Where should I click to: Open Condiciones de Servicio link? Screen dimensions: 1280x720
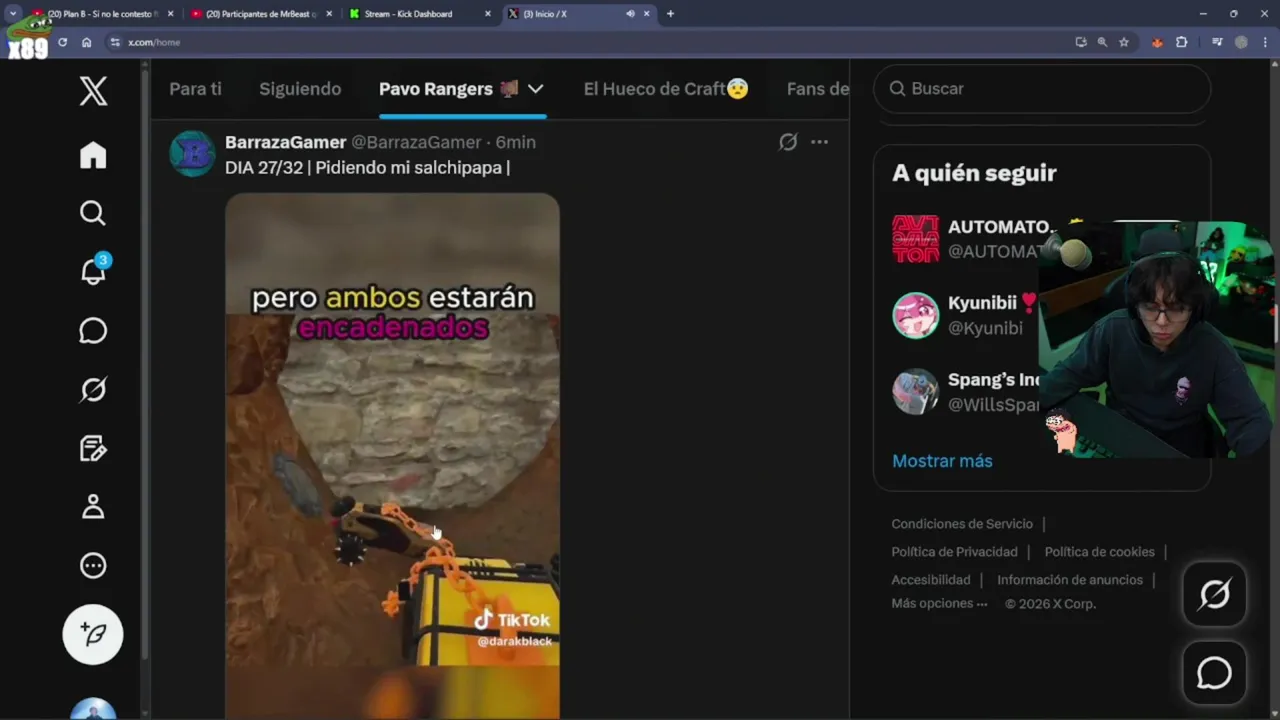962,524
